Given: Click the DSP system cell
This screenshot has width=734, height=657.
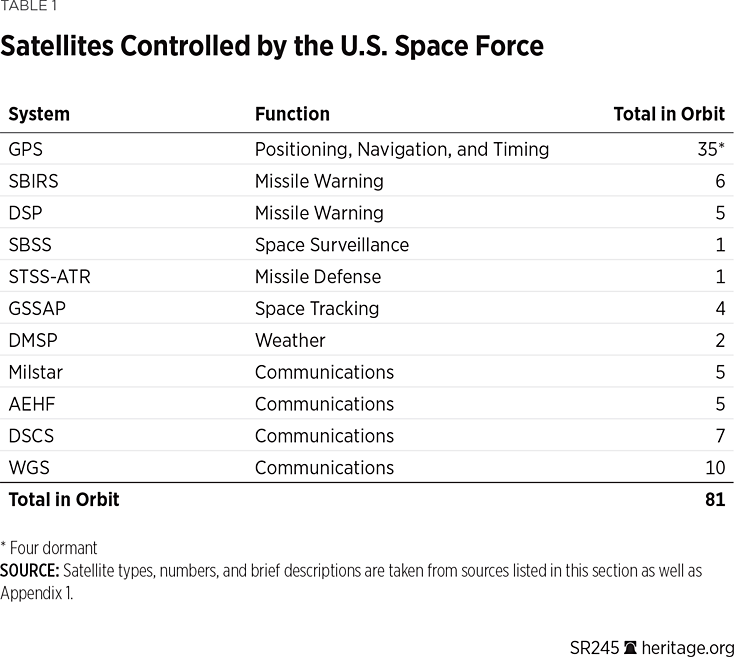Looking at the screenshot, I should [25, 213].
